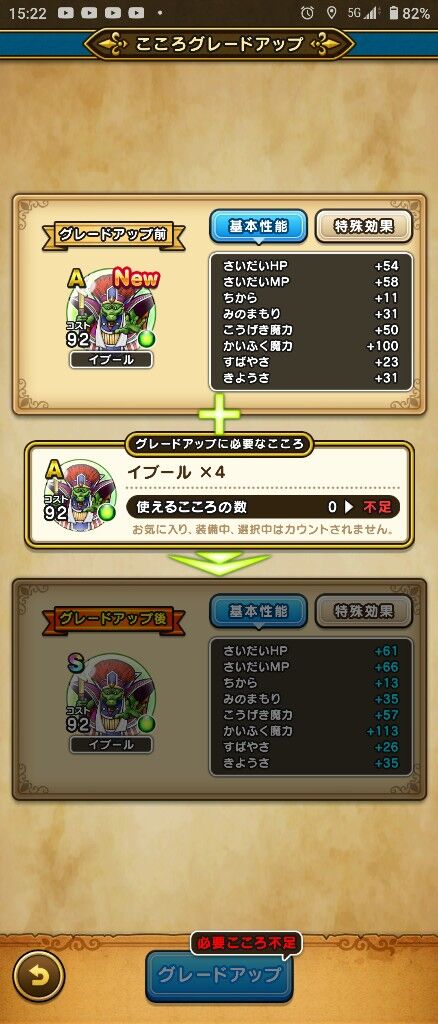Tap the alarm clock status bar icon

tap(307, 13)
